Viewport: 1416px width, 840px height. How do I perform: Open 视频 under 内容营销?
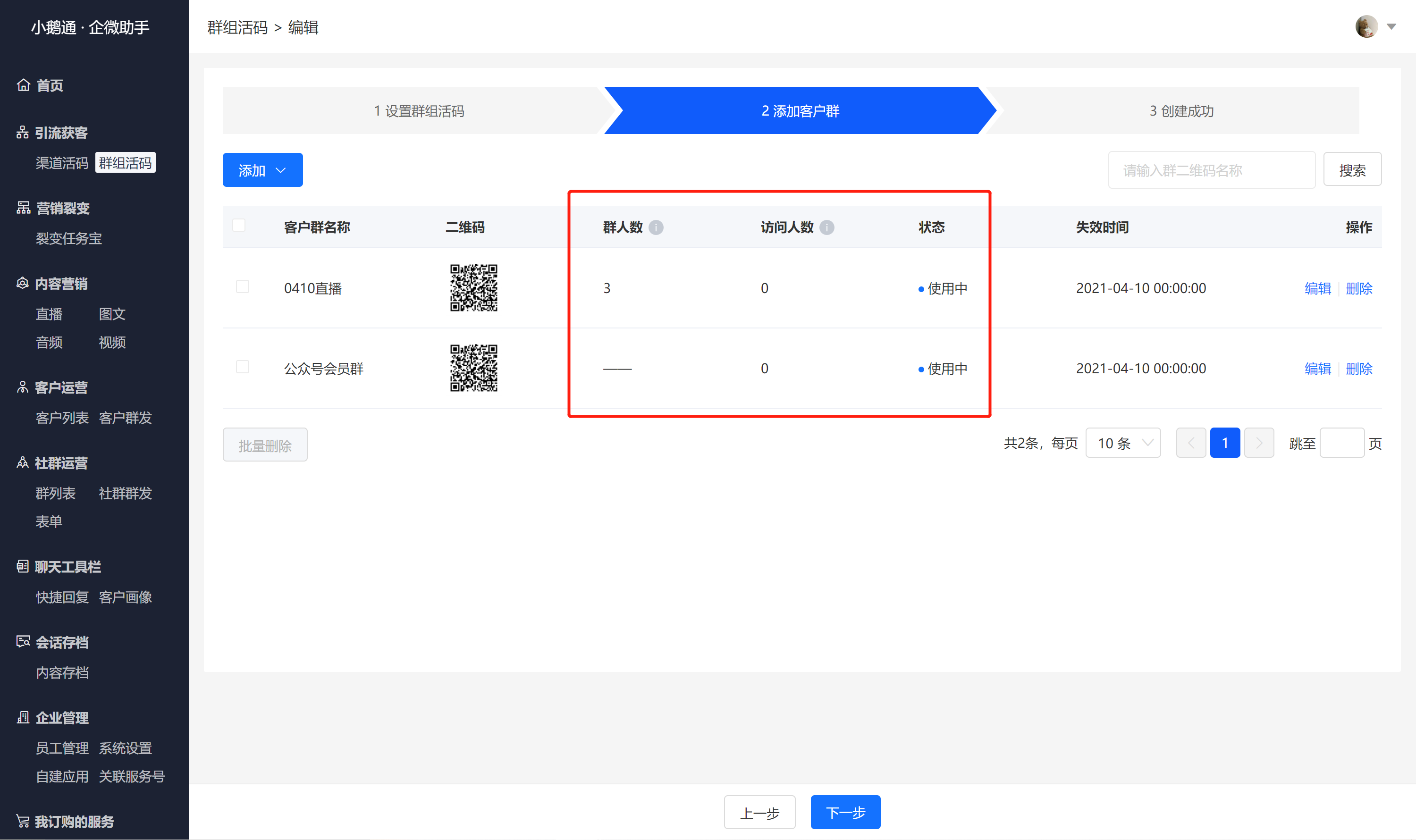point(112,343)
